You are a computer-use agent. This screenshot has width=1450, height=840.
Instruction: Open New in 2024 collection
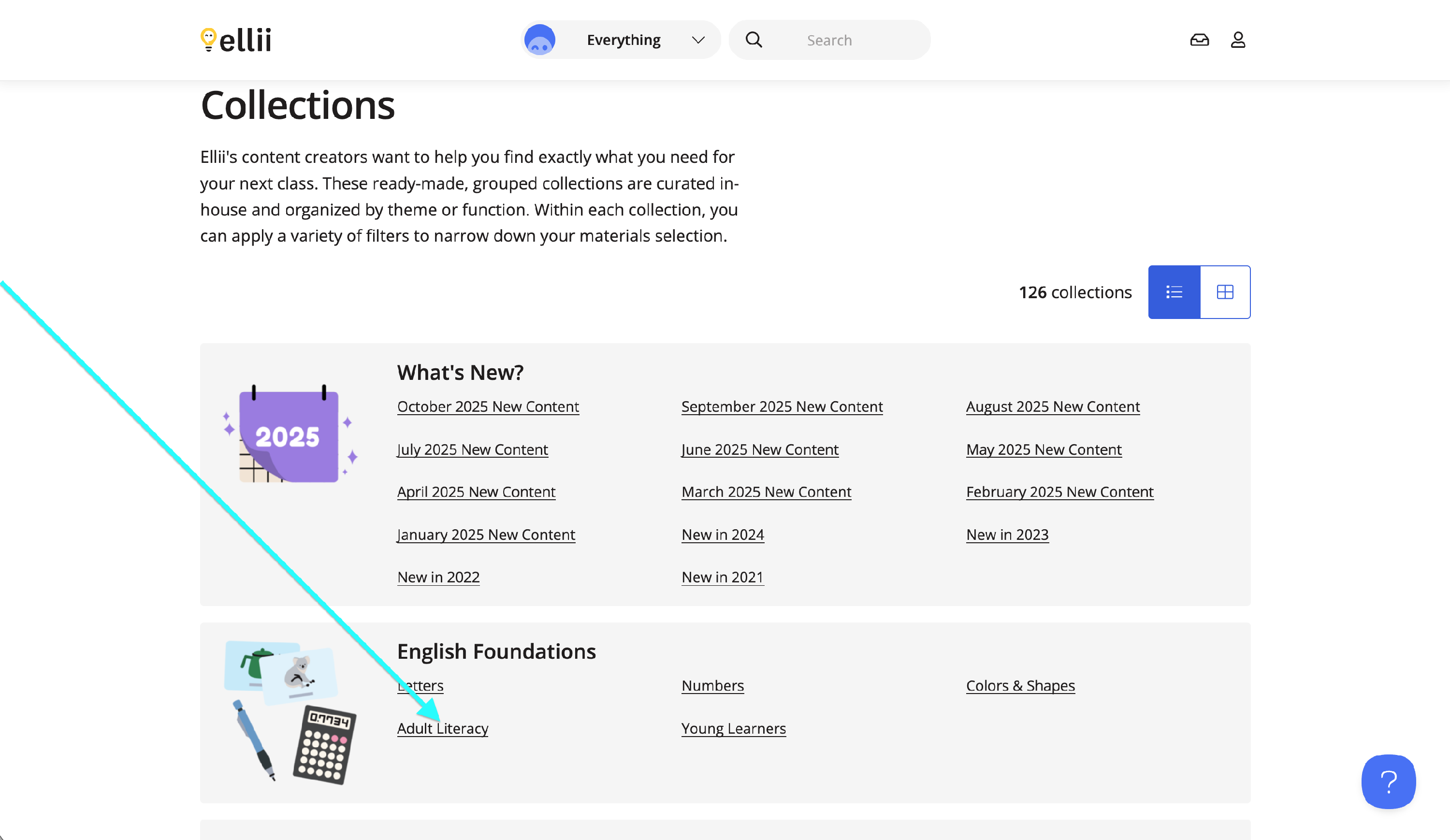723,535
